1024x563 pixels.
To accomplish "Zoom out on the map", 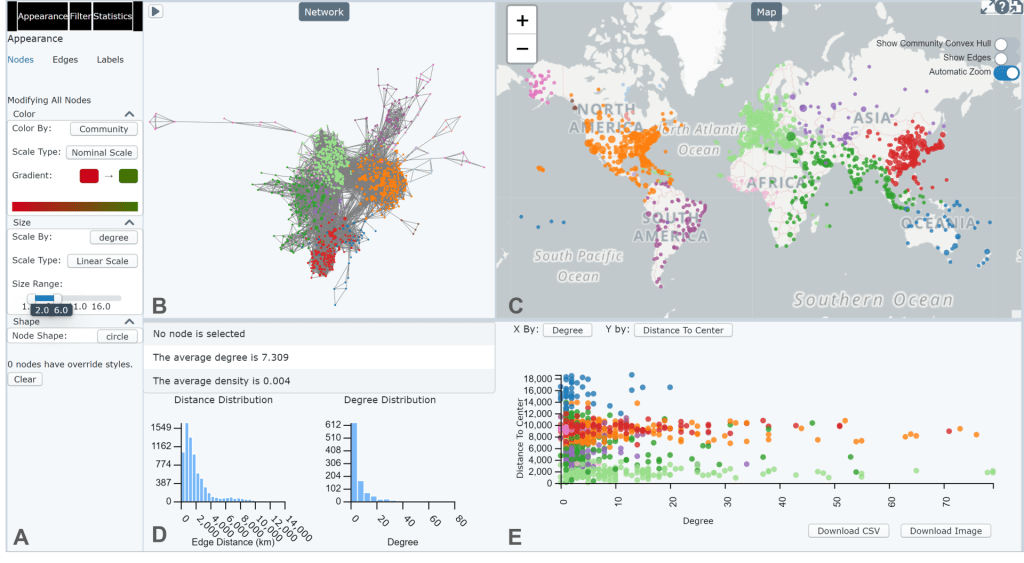I will pyautogui.click(x=522, y=48).
